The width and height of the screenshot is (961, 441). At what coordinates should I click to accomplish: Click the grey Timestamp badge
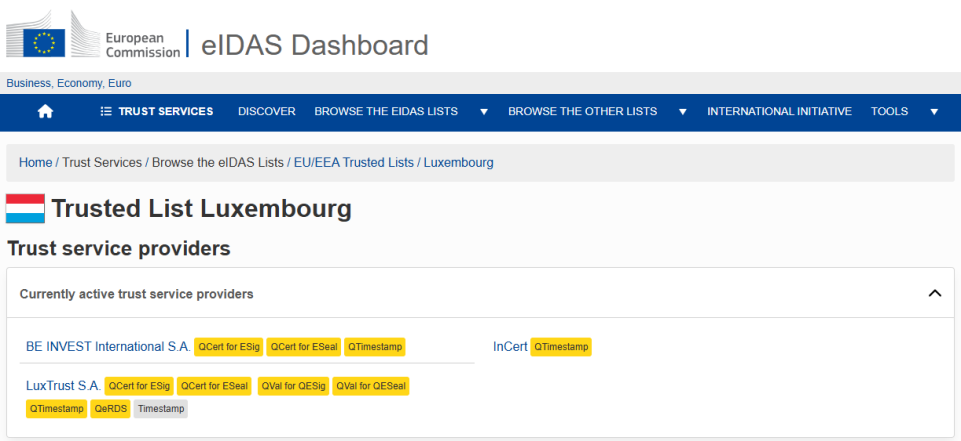tap(161, 409)
